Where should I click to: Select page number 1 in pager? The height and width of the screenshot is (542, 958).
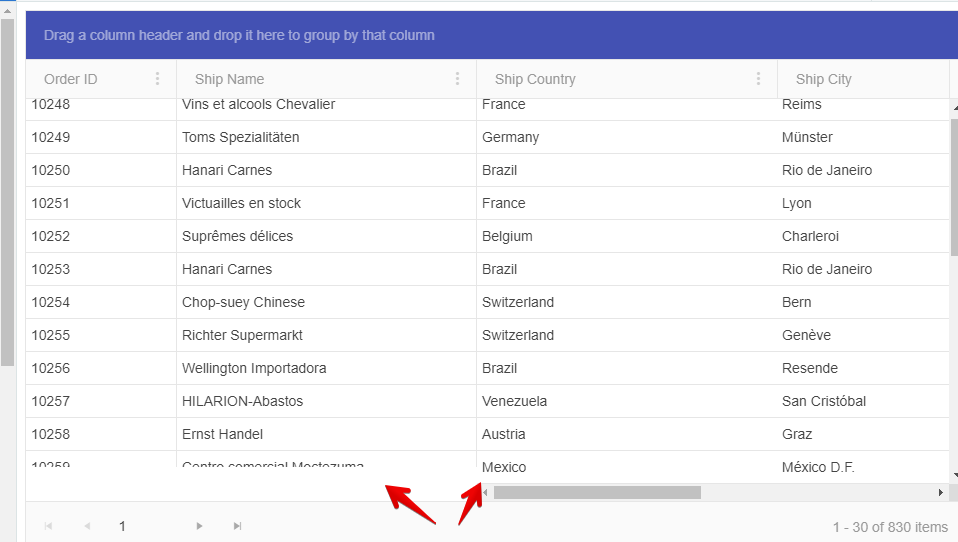tap(122, 526)
